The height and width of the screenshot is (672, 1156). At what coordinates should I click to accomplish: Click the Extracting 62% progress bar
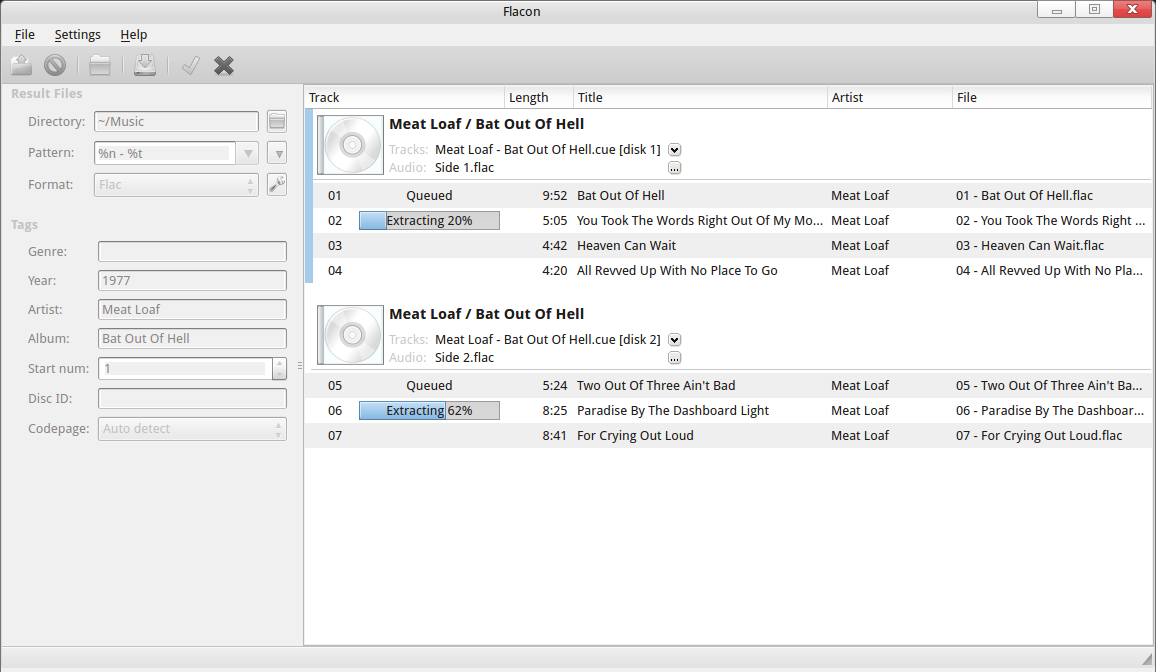pos(429,410)
